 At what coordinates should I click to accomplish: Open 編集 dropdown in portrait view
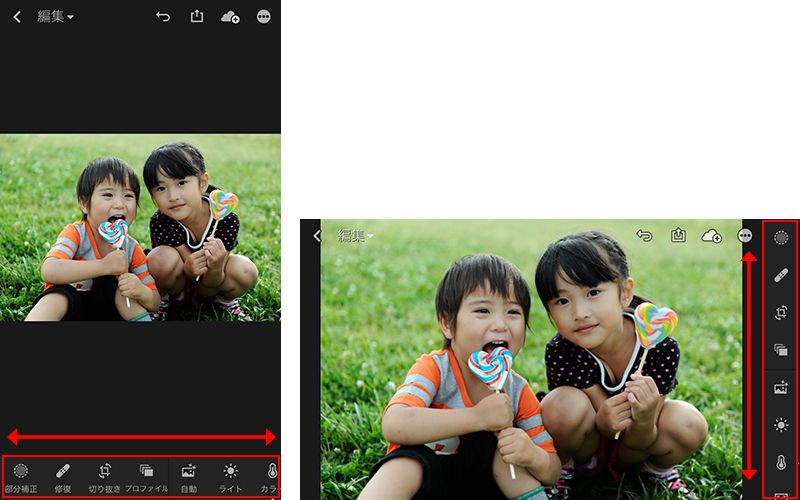click(x=55, y=16)
